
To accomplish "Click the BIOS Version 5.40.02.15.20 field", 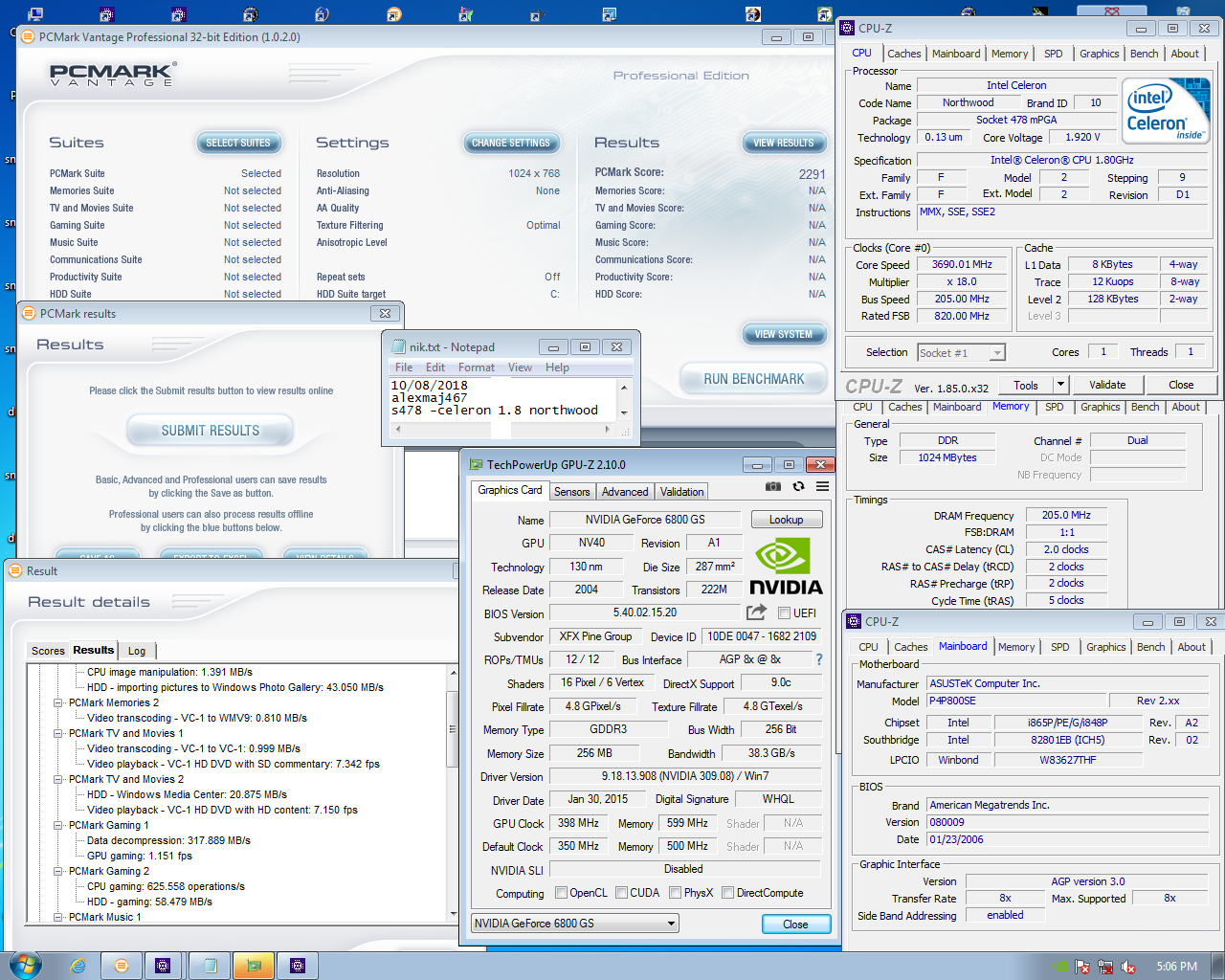I will 645,612.
